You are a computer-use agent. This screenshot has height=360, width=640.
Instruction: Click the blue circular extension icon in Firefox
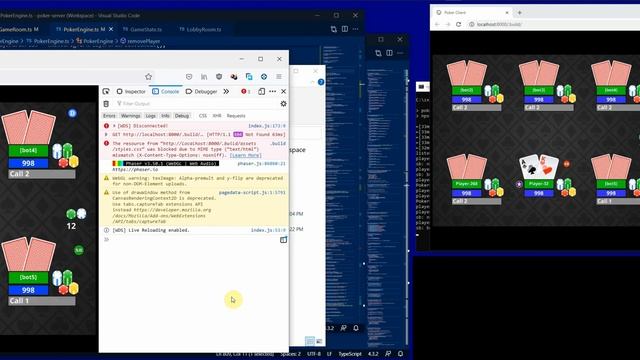pyautogui.click(x=264, y=76)
